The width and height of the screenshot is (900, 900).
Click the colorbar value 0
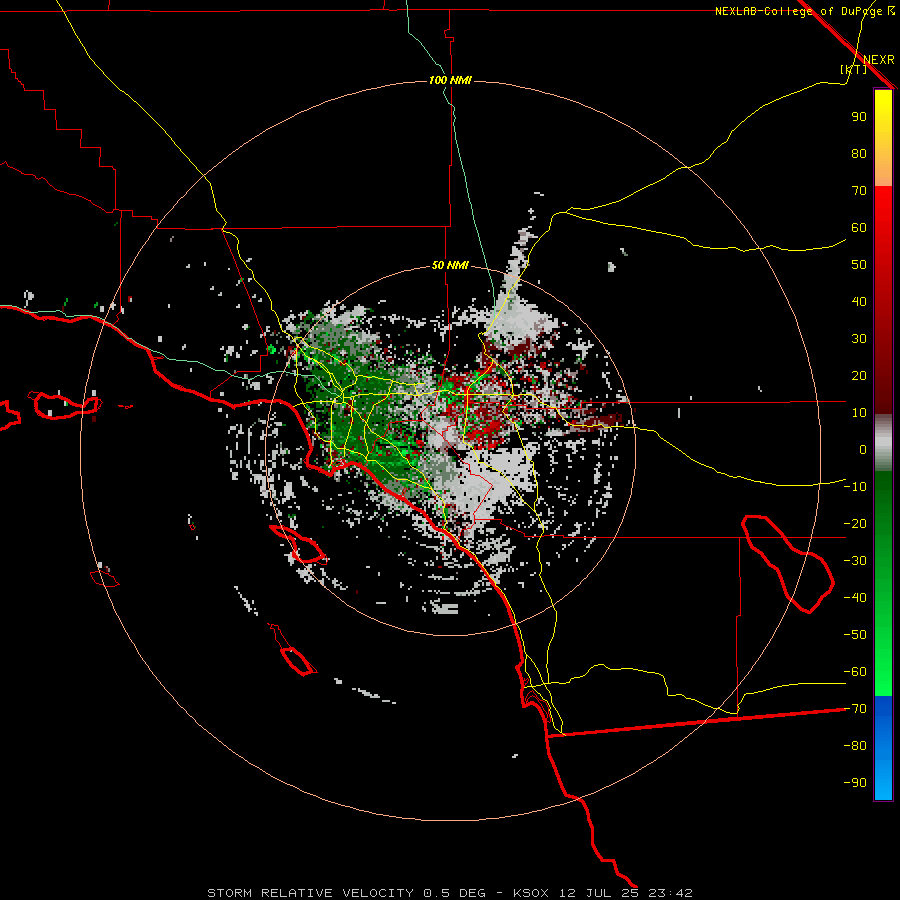pyautogui.click(x=863, y=450)
